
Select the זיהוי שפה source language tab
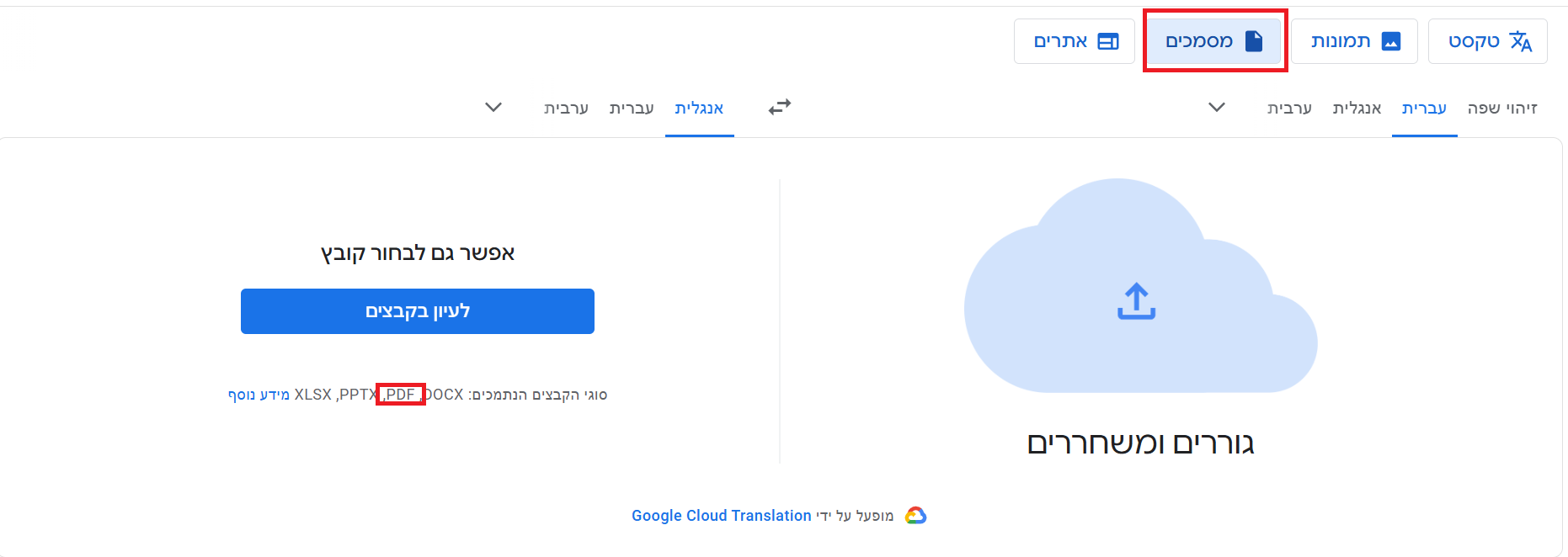(x=1502, y=109)
